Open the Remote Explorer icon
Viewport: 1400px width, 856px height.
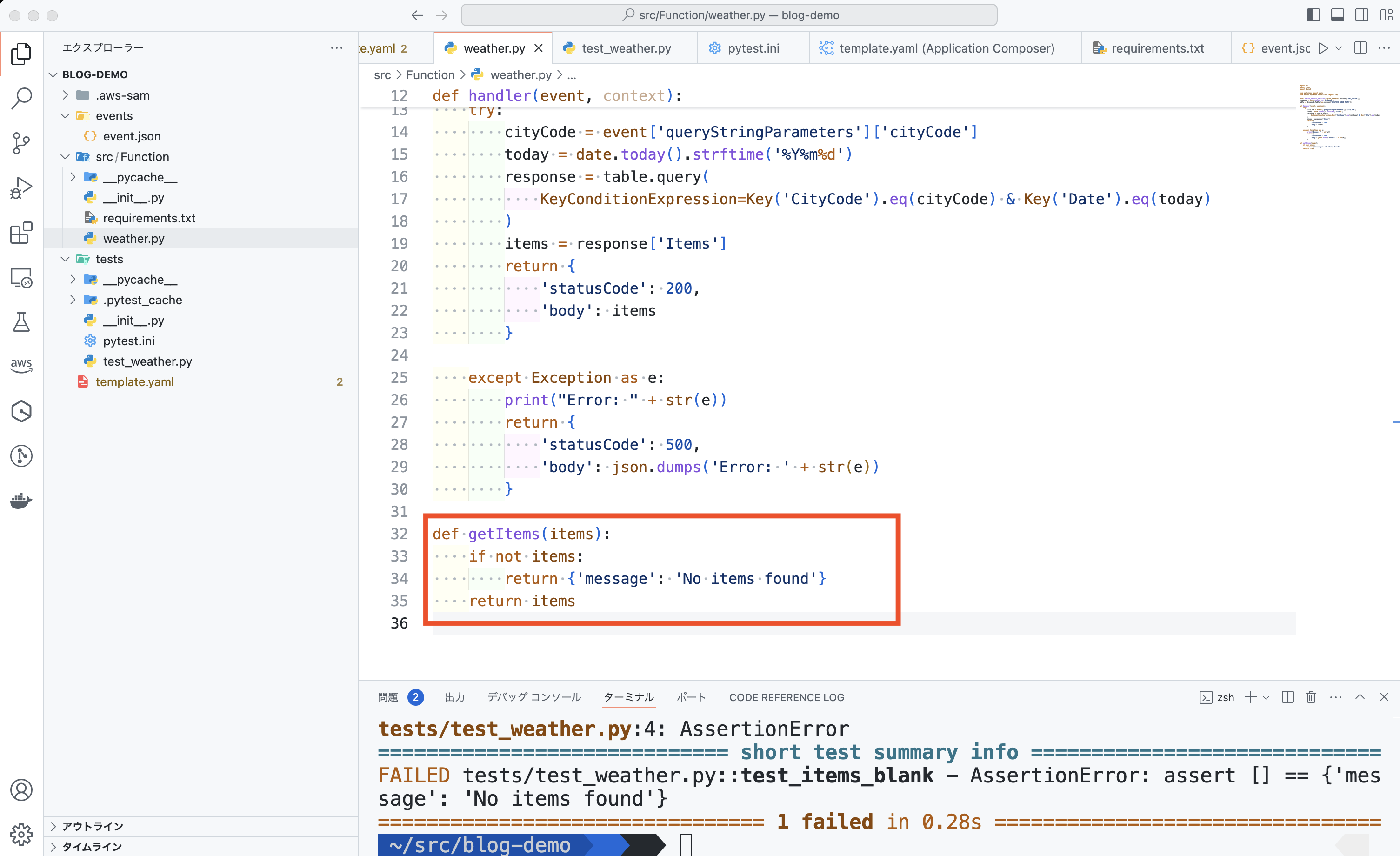[x=21, y=277]
